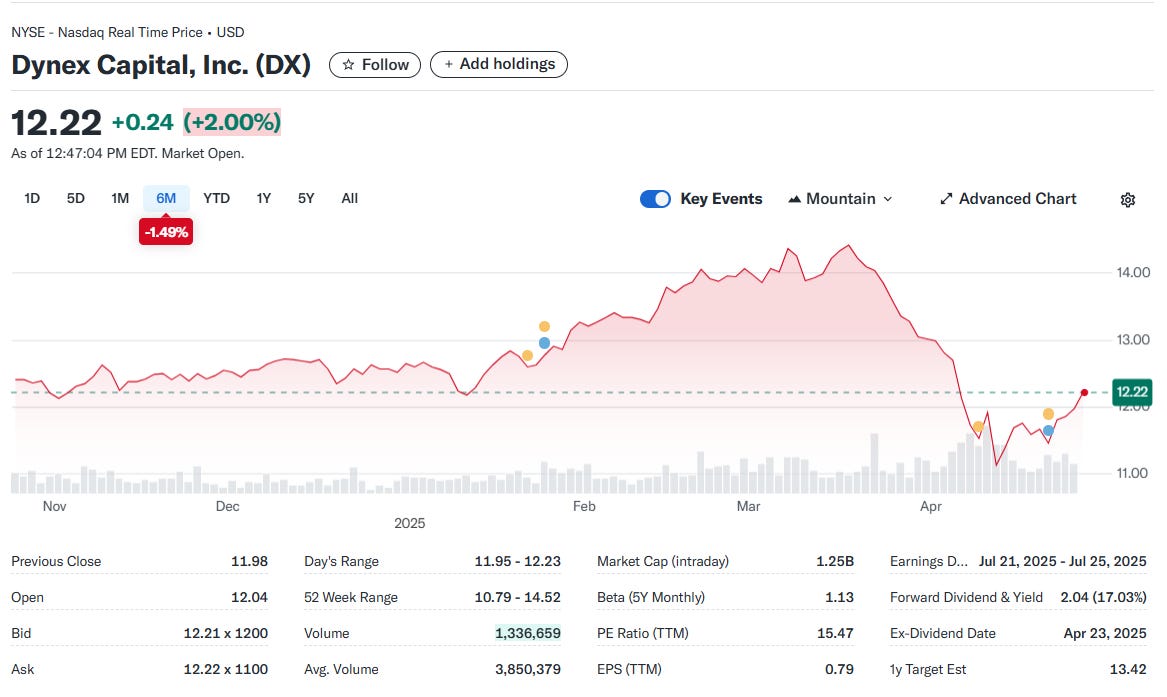Select the 1M time range tab
The height and width of the screenshot is (697, 1167).
click(120, 199)
